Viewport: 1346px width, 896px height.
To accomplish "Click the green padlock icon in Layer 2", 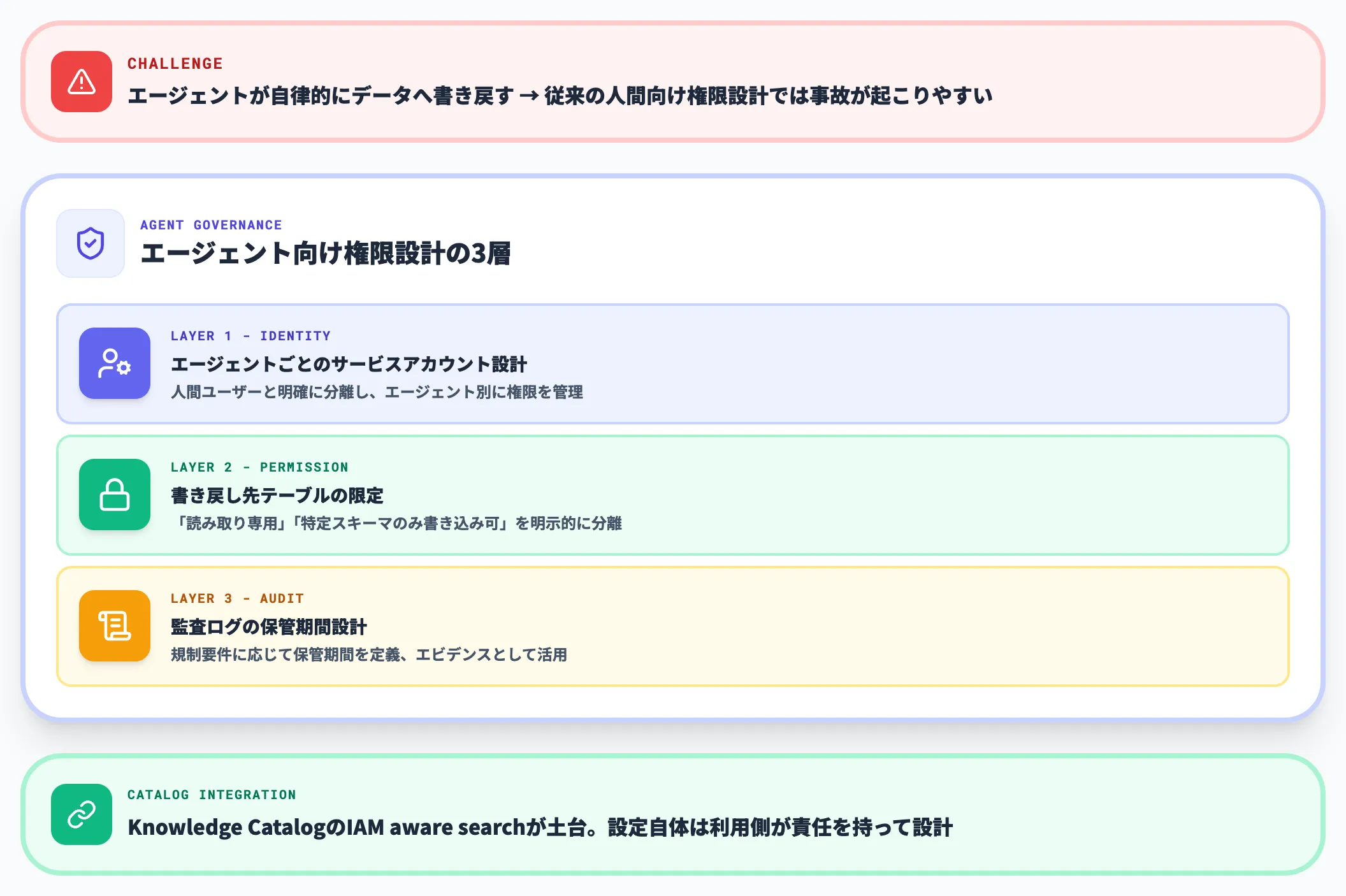I will click(x=114, y=495).
